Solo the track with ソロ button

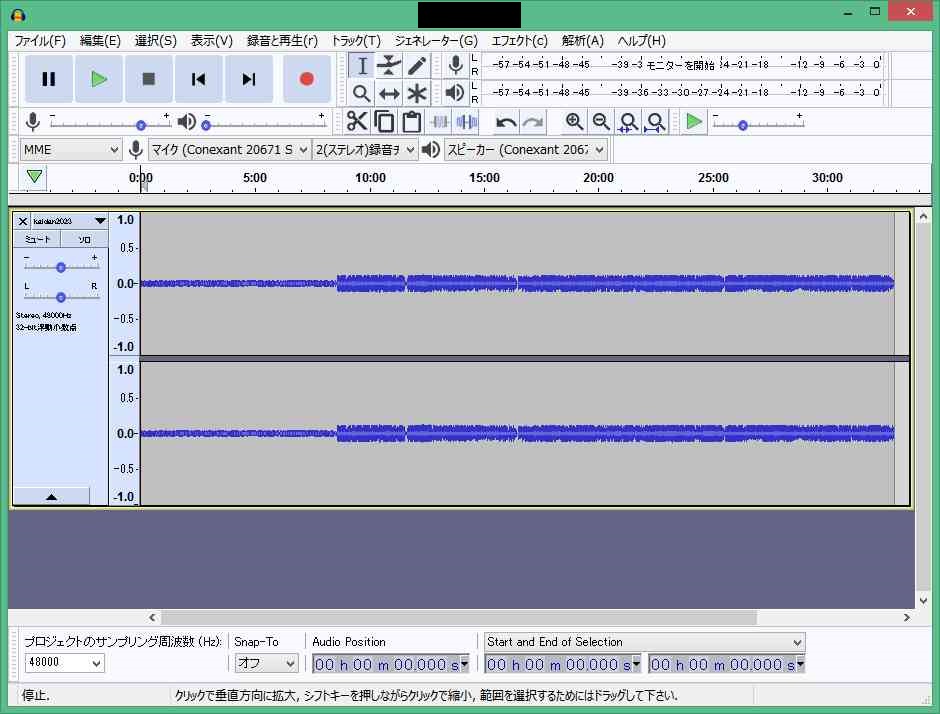coord(85,239)
